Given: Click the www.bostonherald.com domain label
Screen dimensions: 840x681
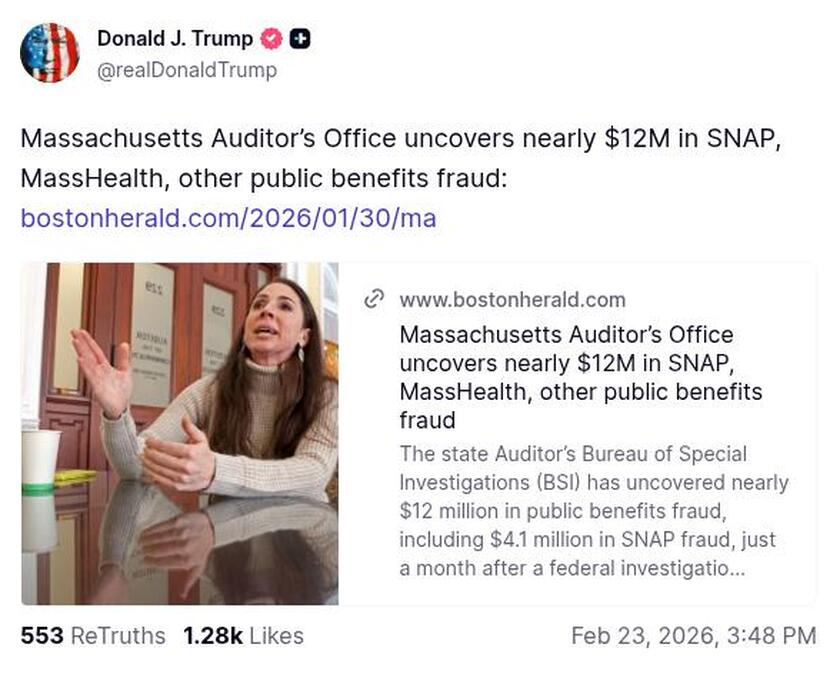Looking at the screenshot, I should 513,299.
